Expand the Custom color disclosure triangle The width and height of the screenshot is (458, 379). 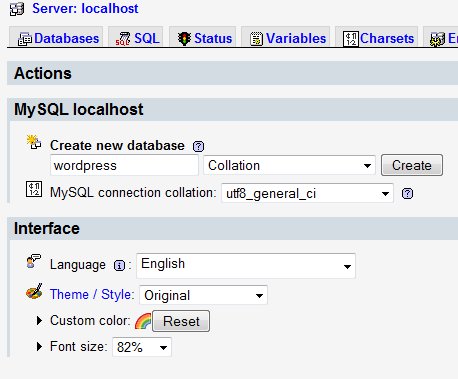(x=39, y=321)
